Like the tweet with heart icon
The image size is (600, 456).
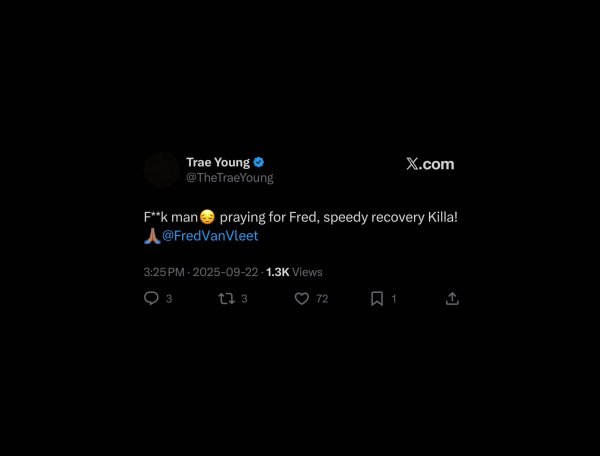coord(302,299)
